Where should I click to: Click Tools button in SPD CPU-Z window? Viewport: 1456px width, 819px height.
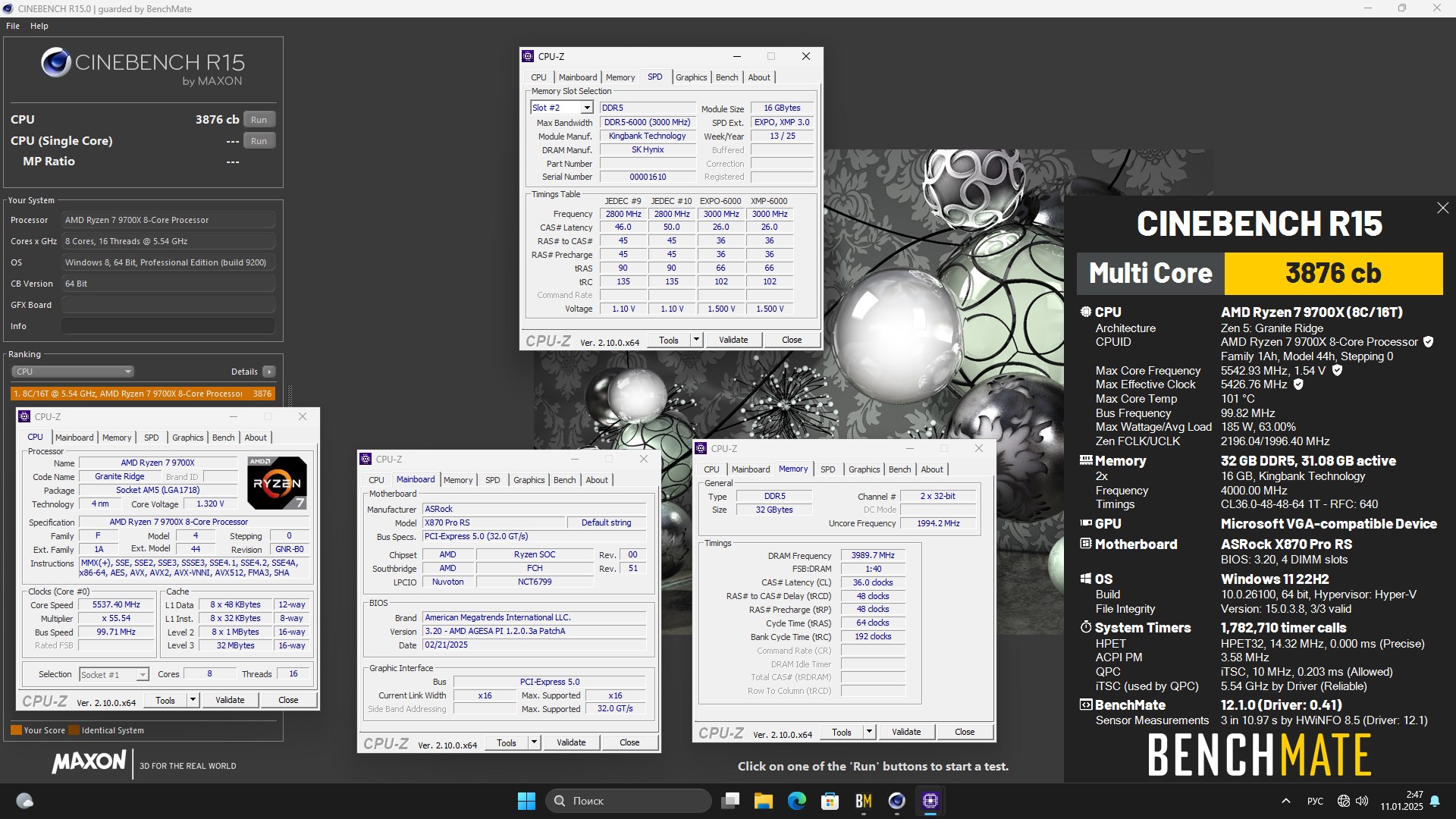pos(669,340)
